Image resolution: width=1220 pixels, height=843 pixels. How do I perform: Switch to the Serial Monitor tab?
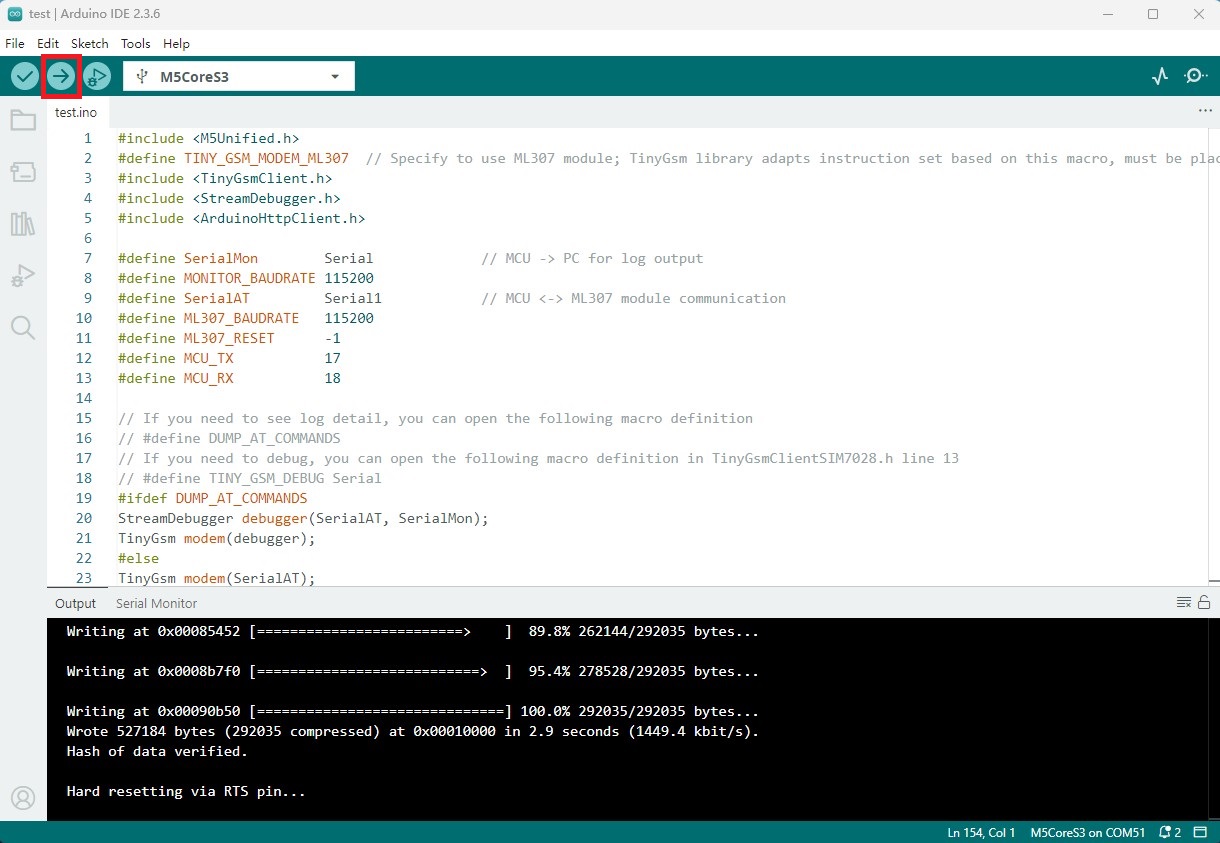pyautogui.click(x=156, y=603)
